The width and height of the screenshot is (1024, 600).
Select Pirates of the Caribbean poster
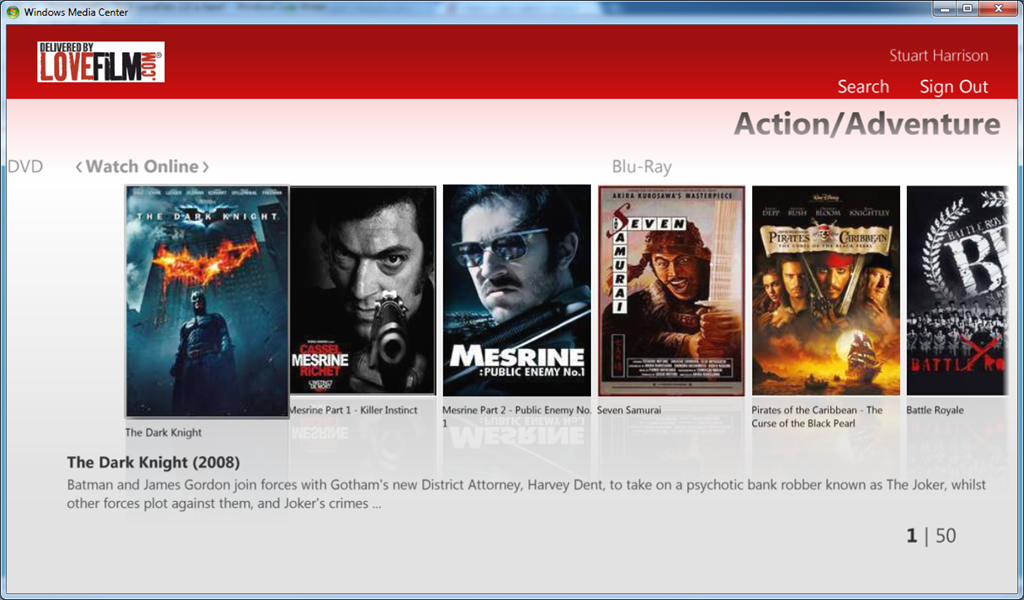pyautogui.click(x=826, y=291)
